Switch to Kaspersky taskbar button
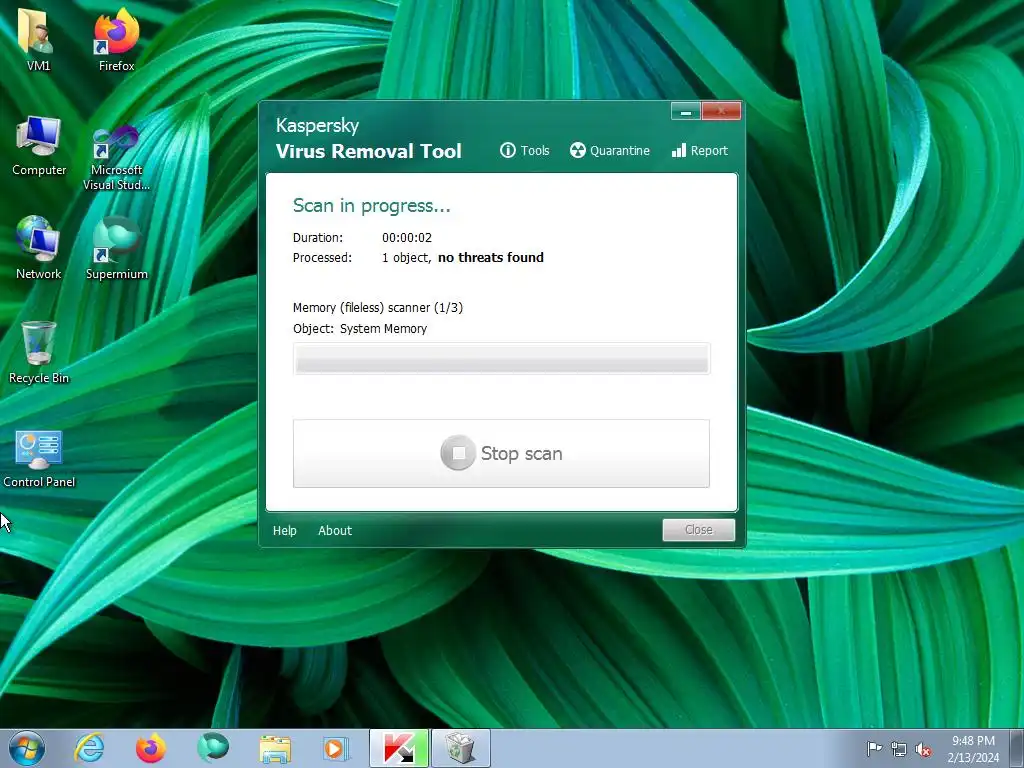1024x768 pixels. tap(399, 748)
